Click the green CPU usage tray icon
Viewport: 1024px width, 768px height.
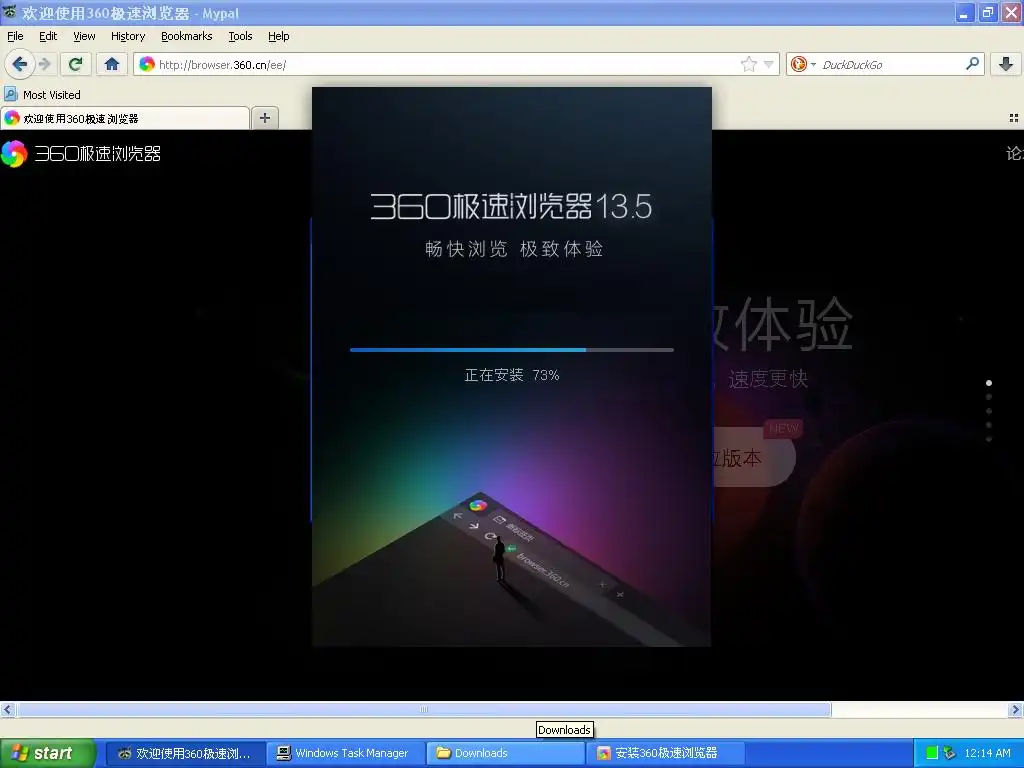click(x=932, y=753)
